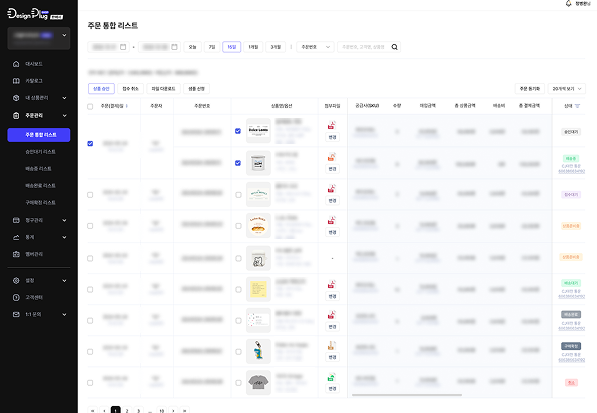Click the magnifier search icon
The width and height of the screenshot is (597, 413).
pyautogui.click(x=394, y=47)
